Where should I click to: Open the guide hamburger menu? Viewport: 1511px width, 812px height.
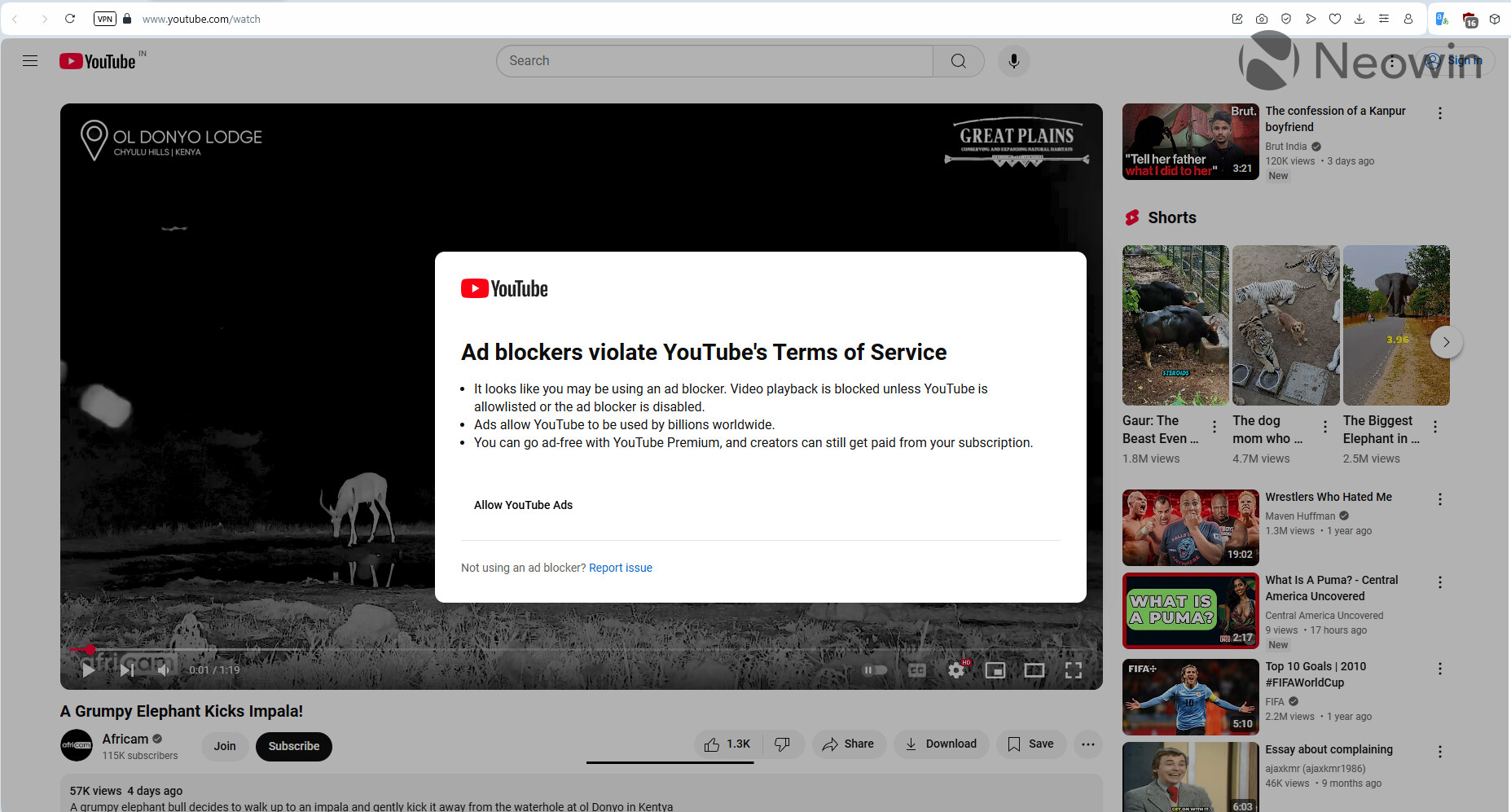pyautogui.click(x=30, y=60)
